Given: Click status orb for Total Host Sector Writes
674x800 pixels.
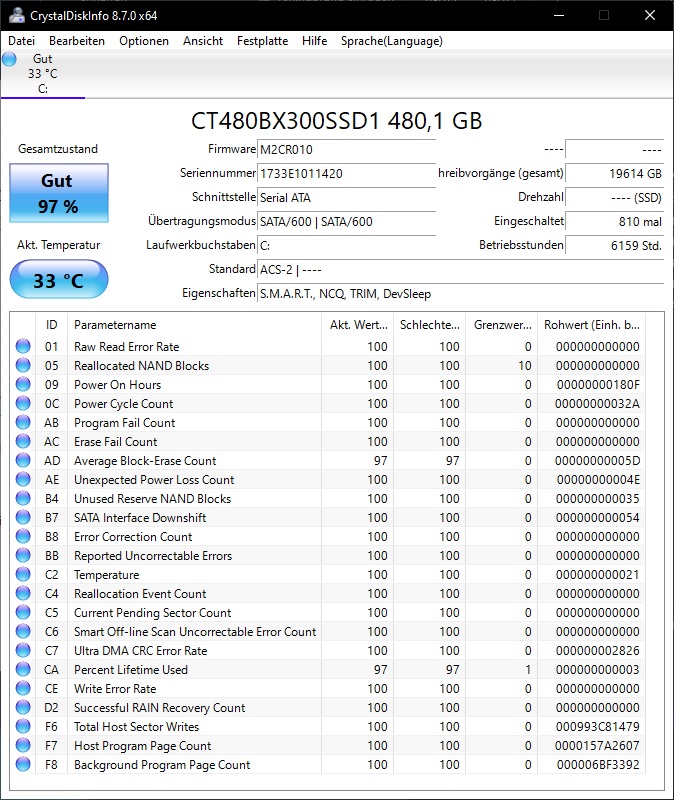Looking at the screenshot, I should (23, 727).
